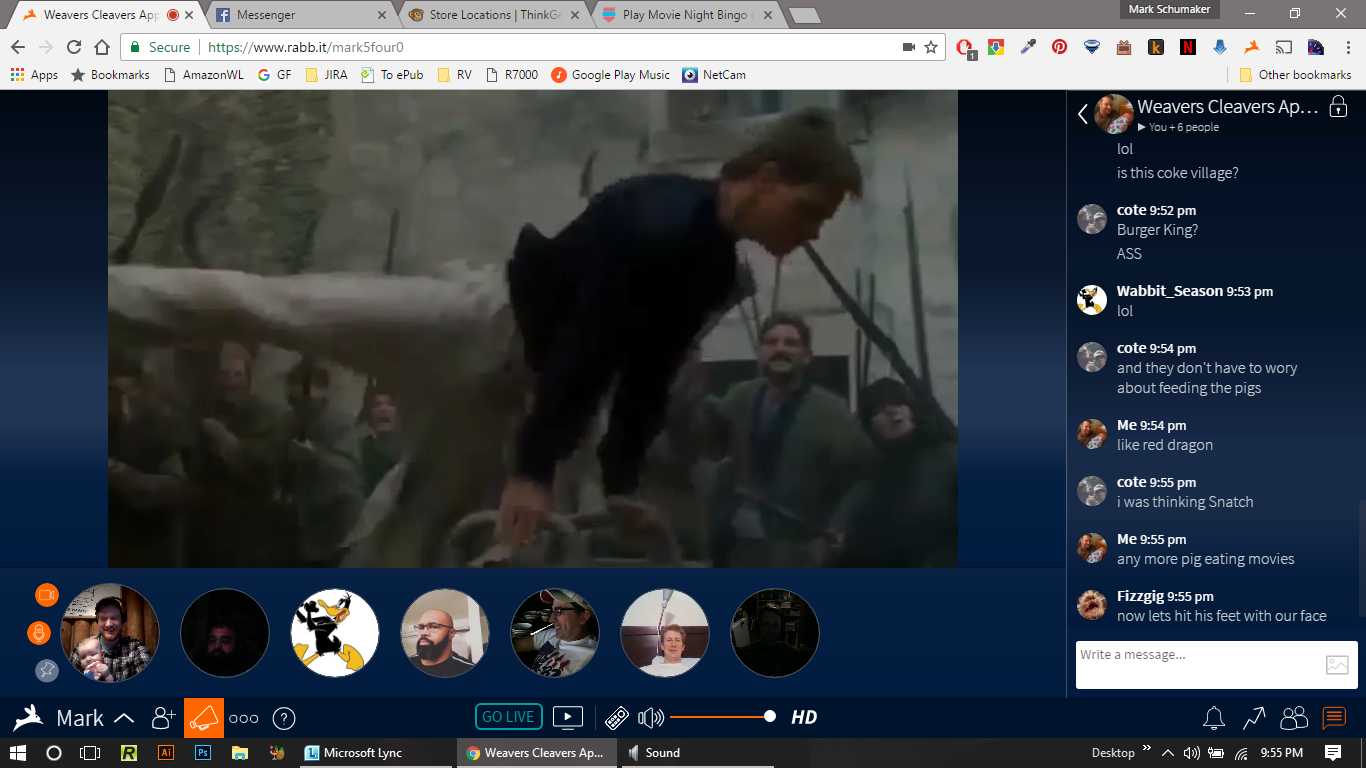
Task: Go back to the previous page
Action: (18, 47)
